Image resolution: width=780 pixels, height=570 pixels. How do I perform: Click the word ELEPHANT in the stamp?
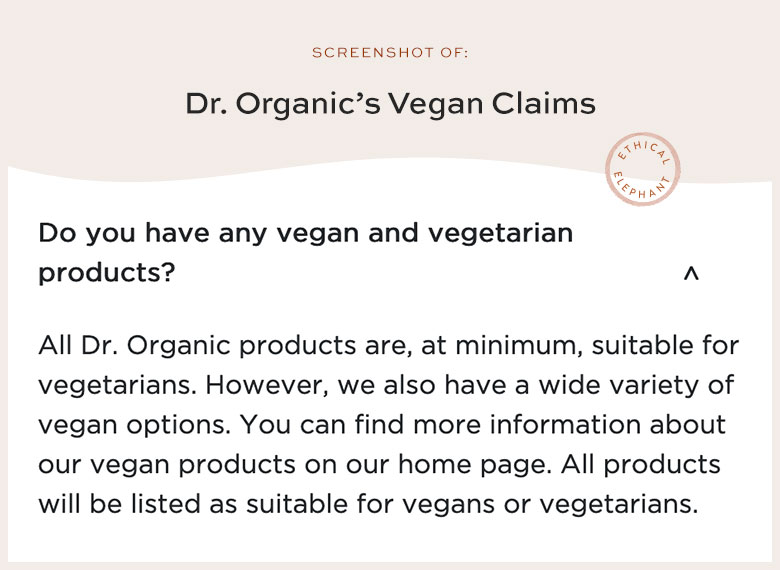pos(641,187)
